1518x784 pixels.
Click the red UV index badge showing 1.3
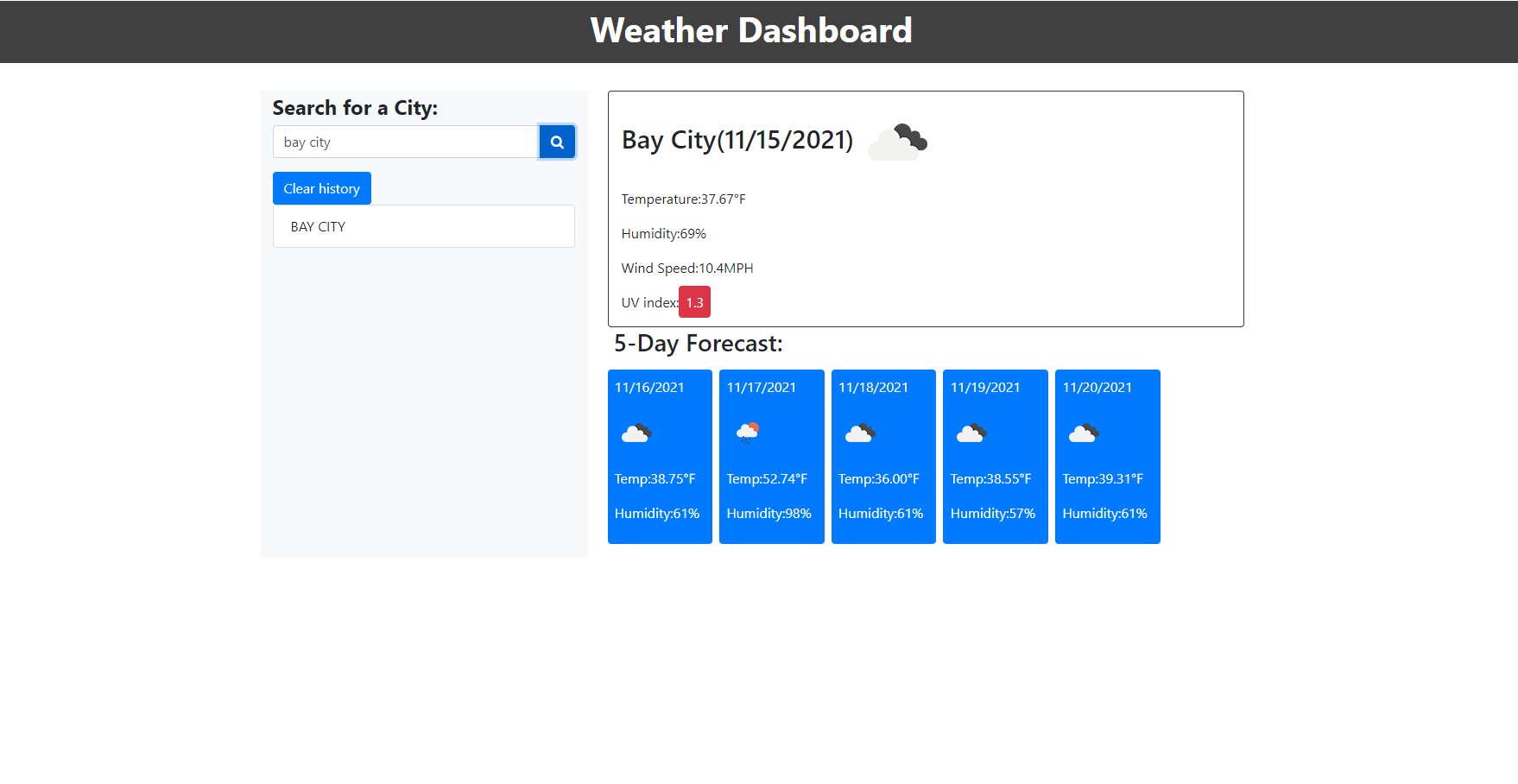coord(694,301)
